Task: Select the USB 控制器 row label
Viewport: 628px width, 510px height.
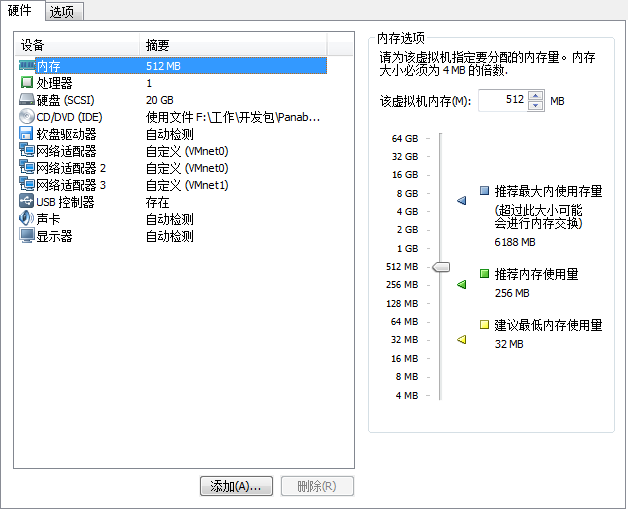Action: (65, 202)
